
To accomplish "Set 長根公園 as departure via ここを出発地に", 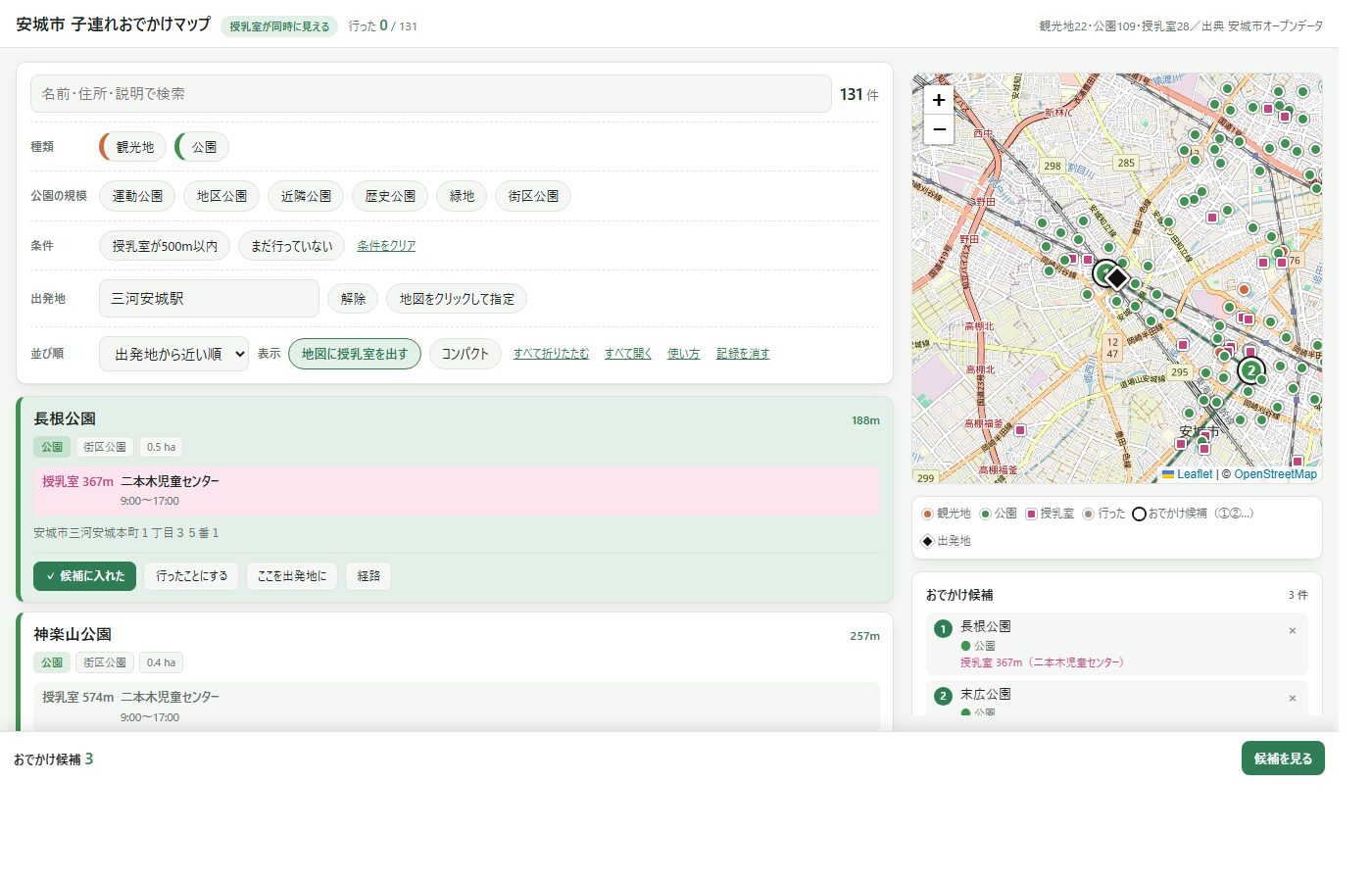I will point(292,576).
